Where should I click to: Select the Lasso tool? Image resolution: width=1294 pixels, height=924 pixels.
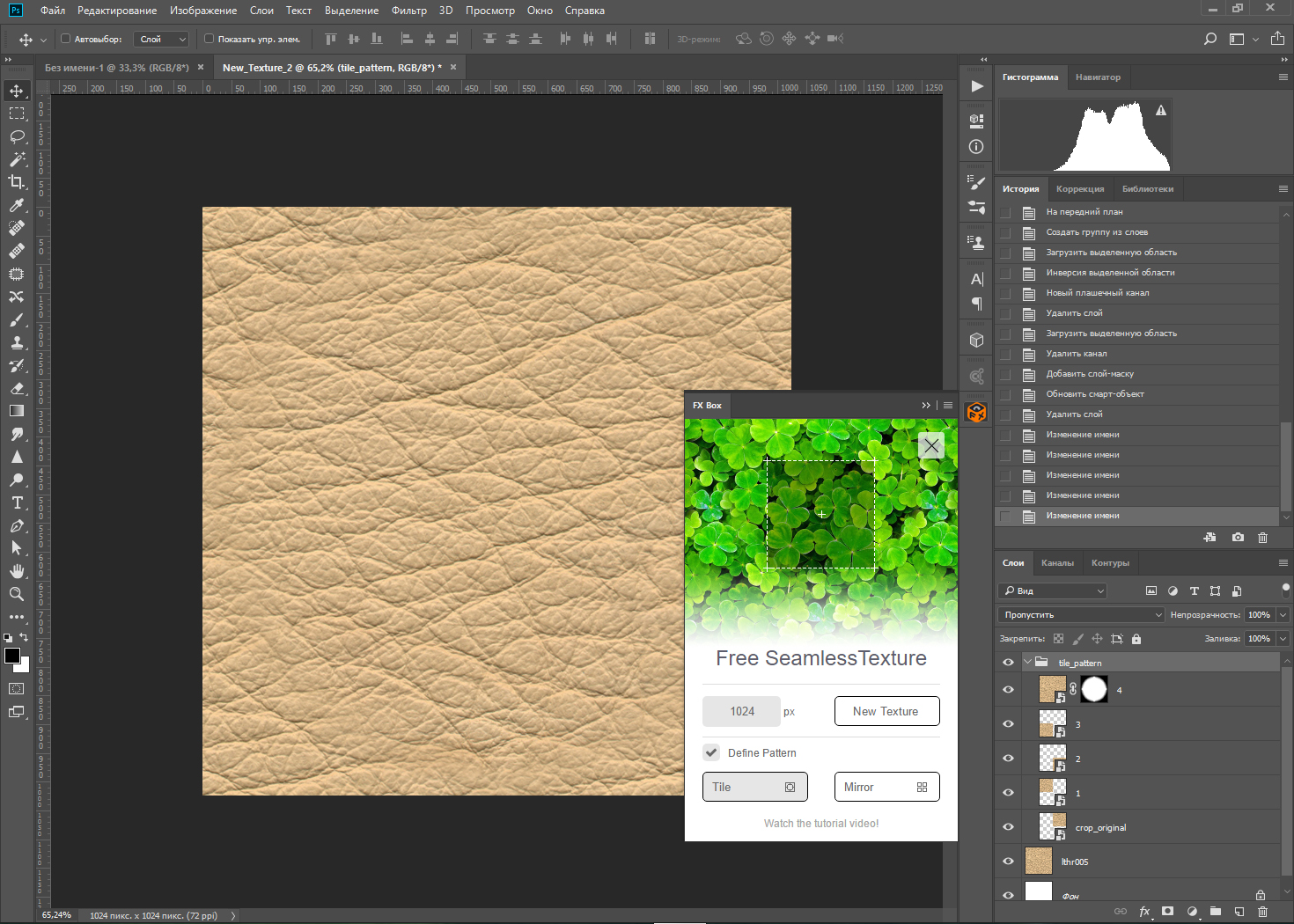pos(17,136)
